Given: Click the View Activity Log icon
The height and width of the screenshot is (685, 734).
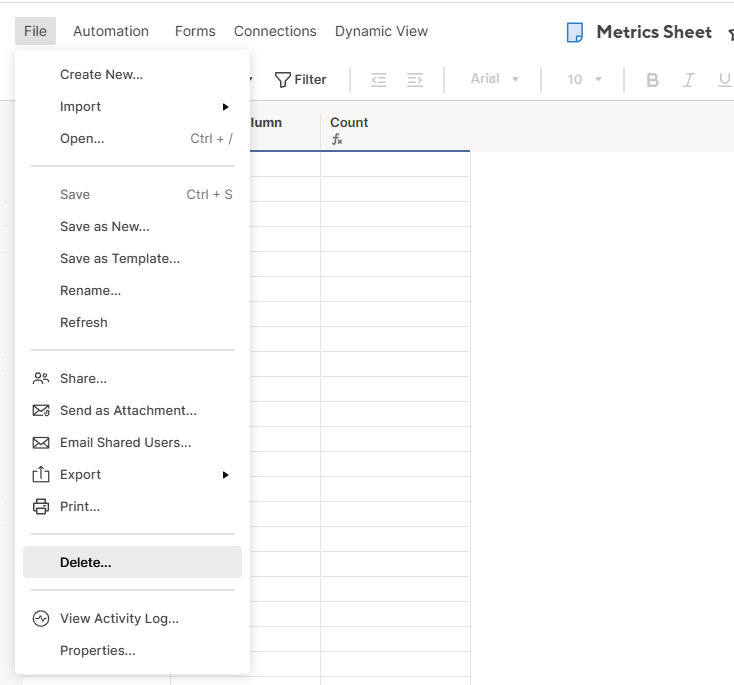Looking at the screenshot, I should [x=41, y=618].
